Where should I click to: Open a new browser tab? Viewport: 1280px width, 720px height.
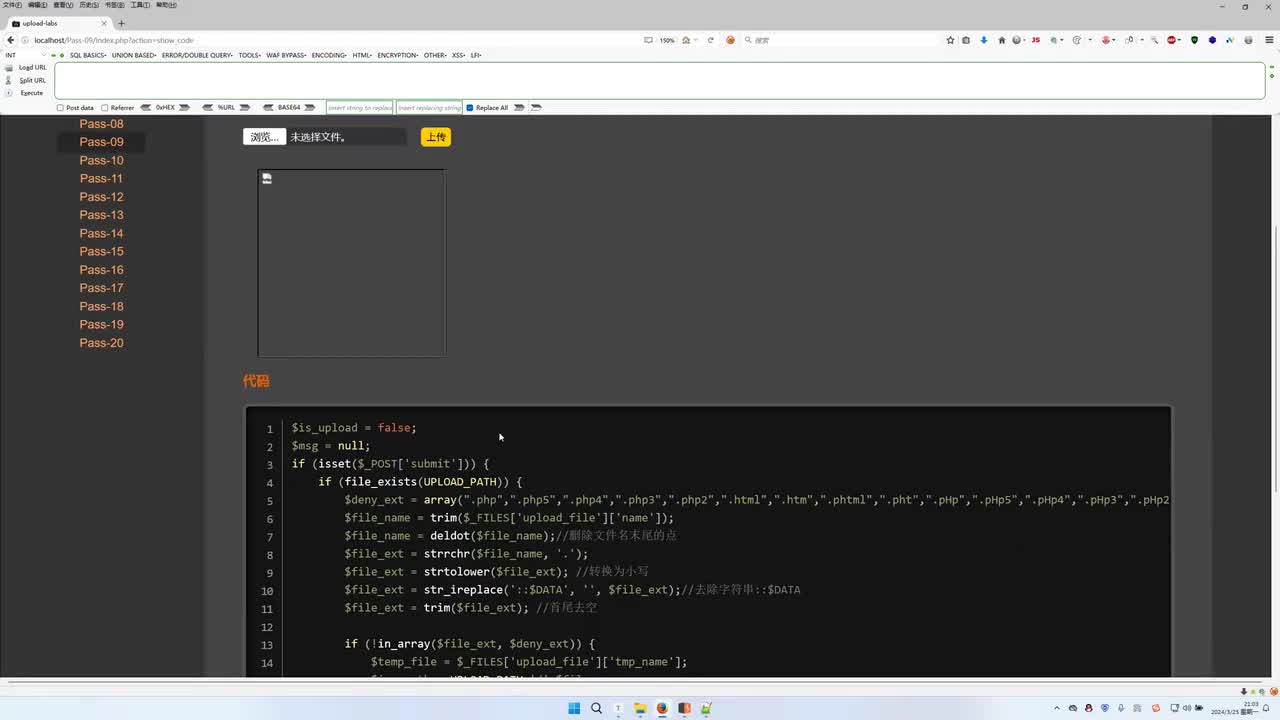pos(121,23)
